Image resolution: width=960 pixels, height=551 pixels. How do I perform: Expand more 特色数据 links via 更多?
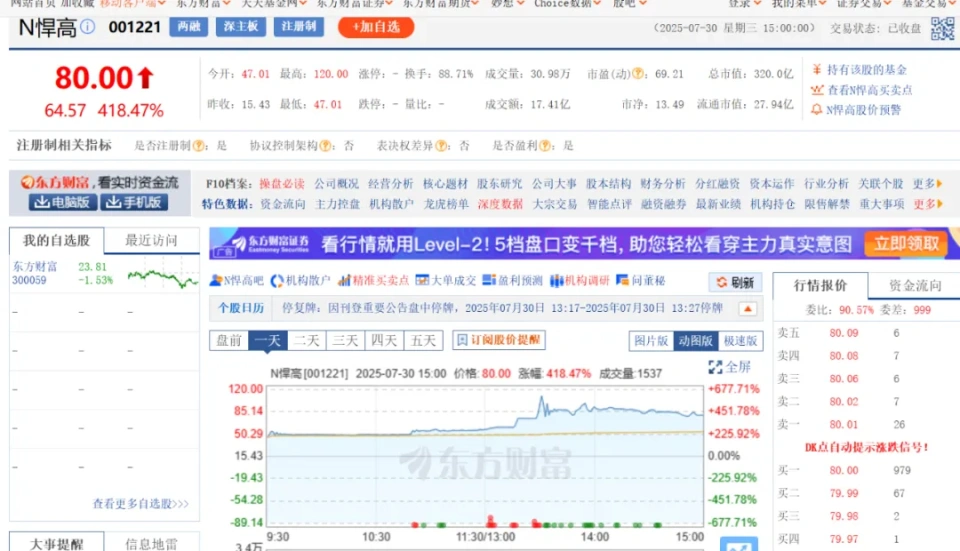click(x=928, y=204)
